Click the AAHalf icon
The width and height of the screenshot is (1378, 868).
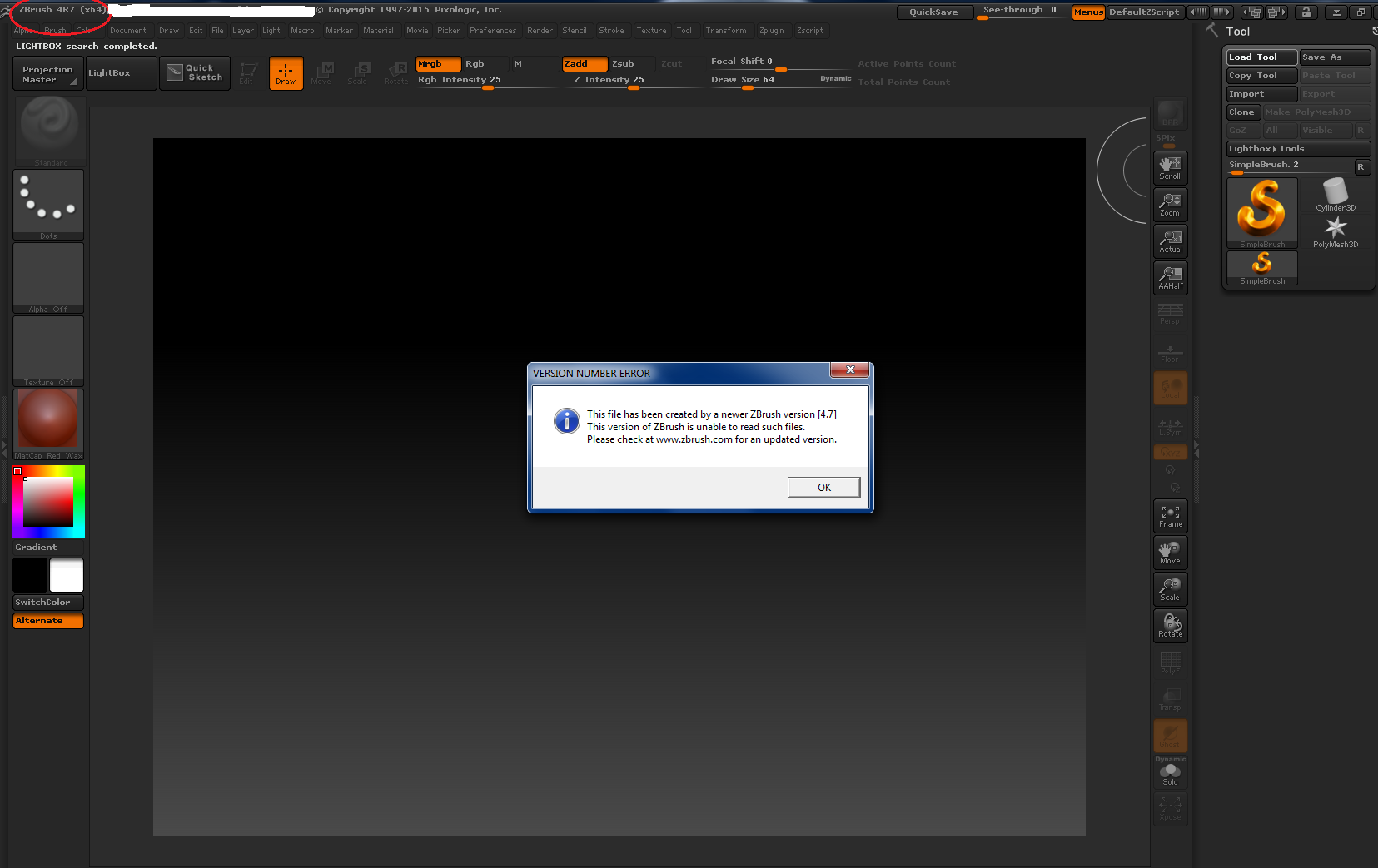1170,277
